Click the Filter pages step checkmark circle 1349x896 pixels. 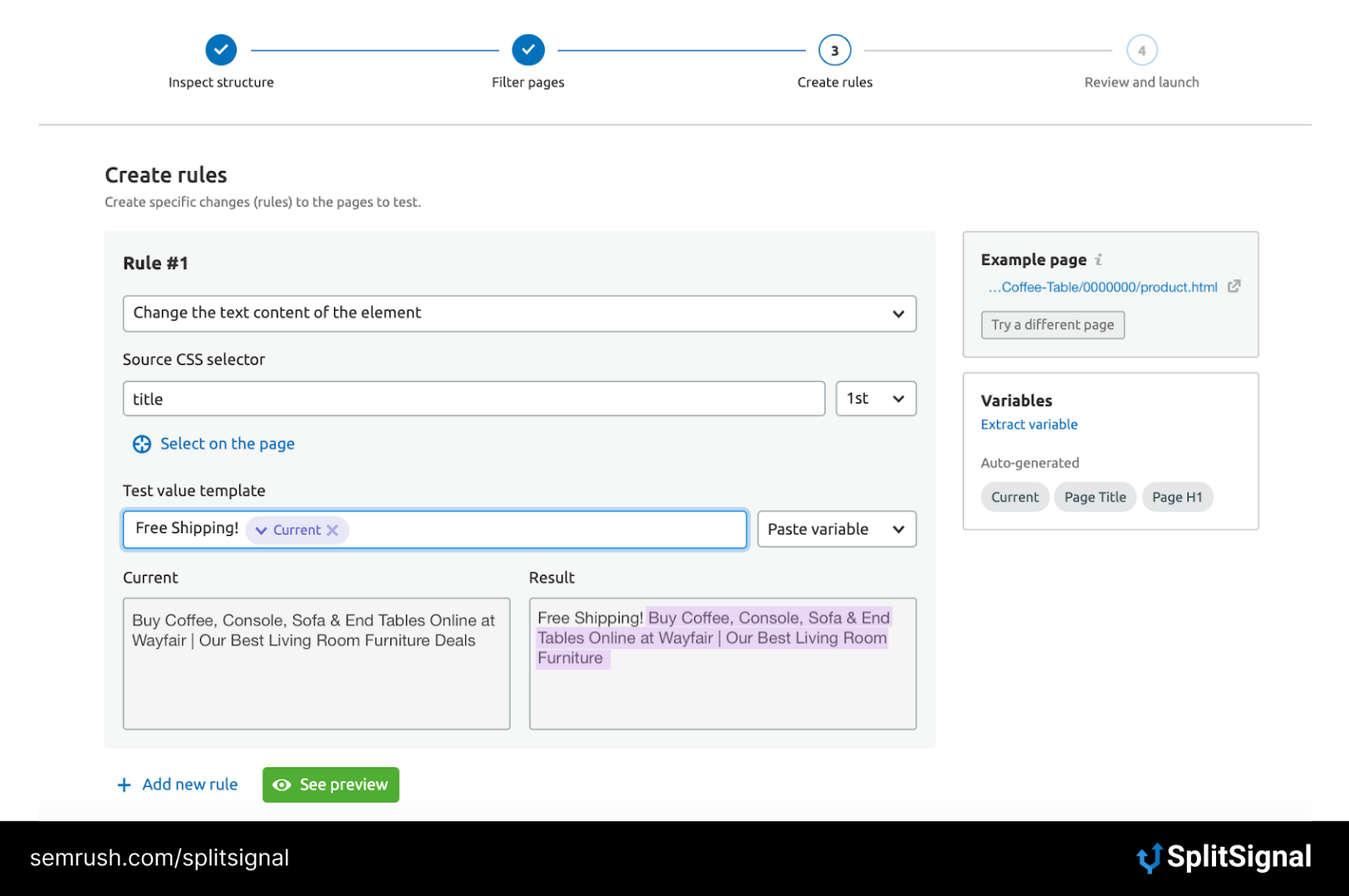click(527, 50)
